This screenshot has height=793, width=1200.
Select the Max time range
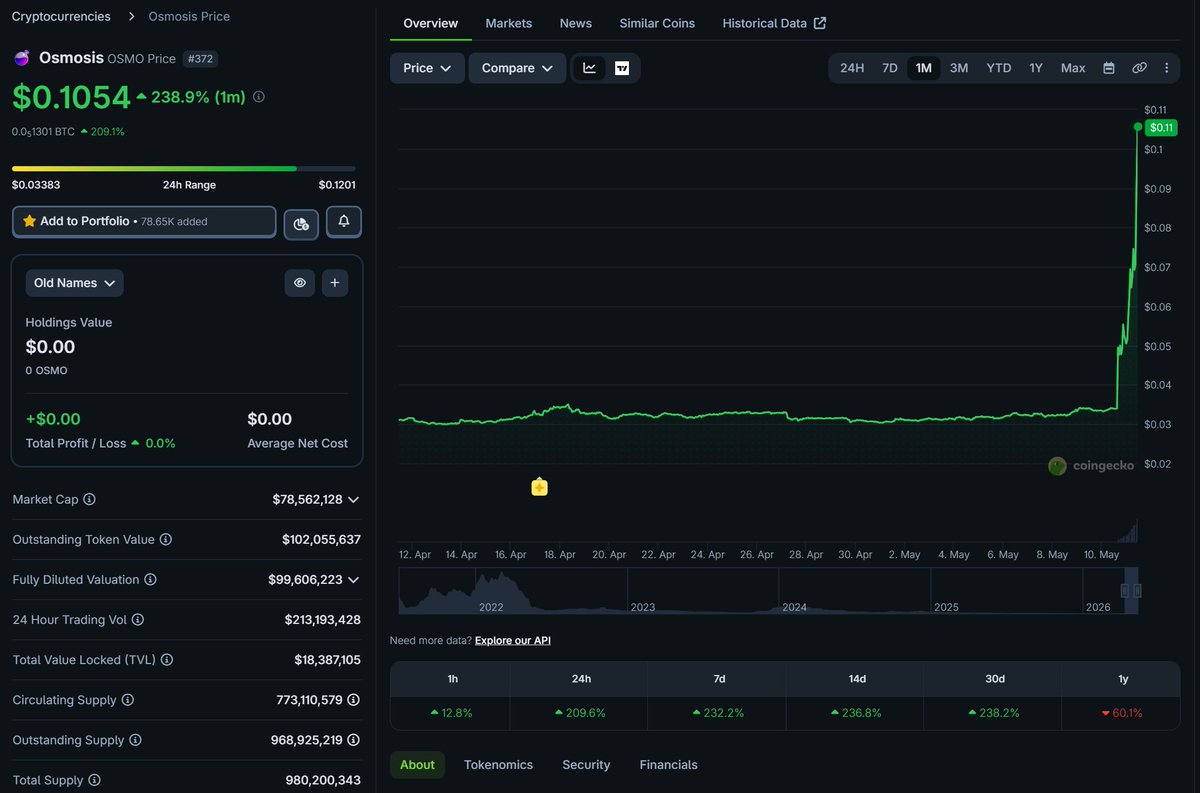(1073, 68)
